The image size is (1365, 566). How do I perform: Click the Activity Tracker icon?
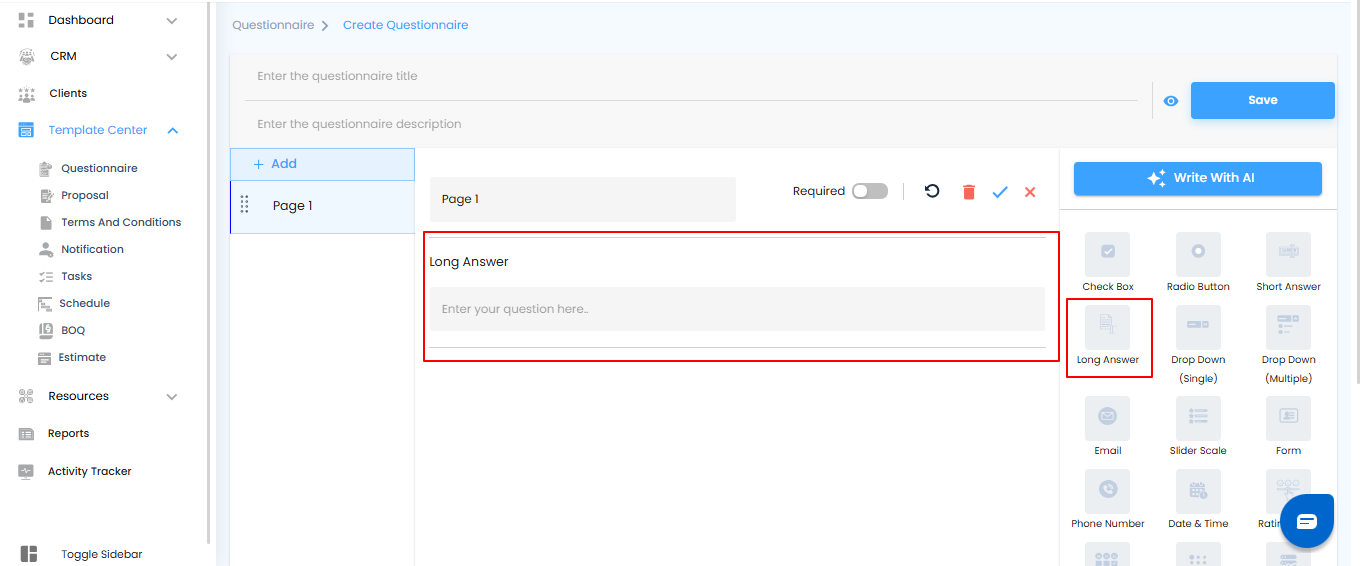(x=27, y=472)
